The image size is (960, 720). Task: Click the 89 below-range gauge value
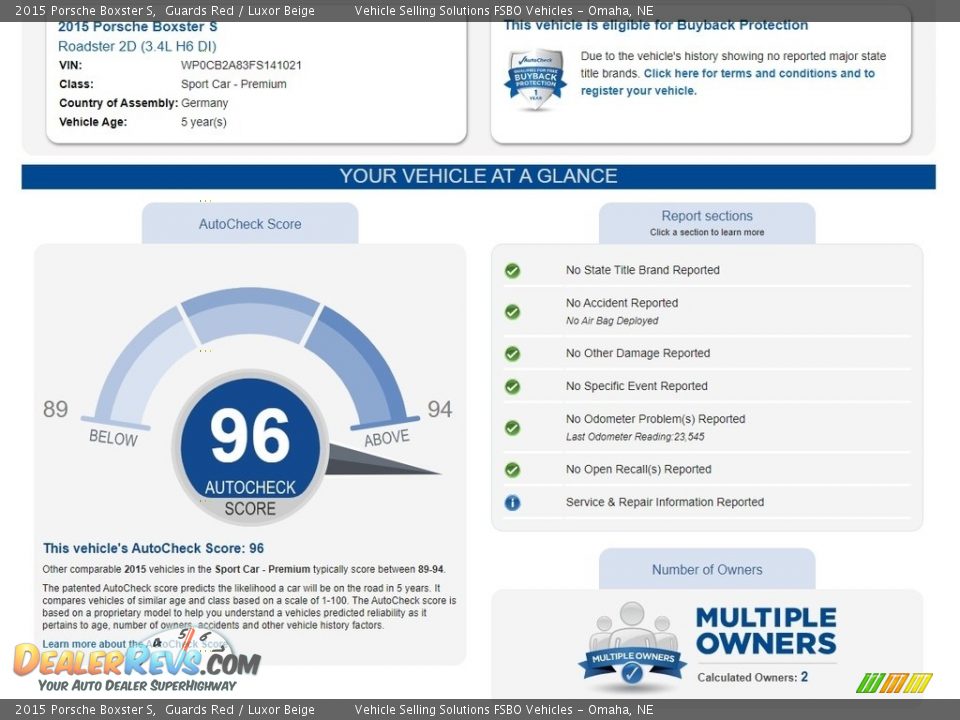pyautogui.click(x=55, y=409)
